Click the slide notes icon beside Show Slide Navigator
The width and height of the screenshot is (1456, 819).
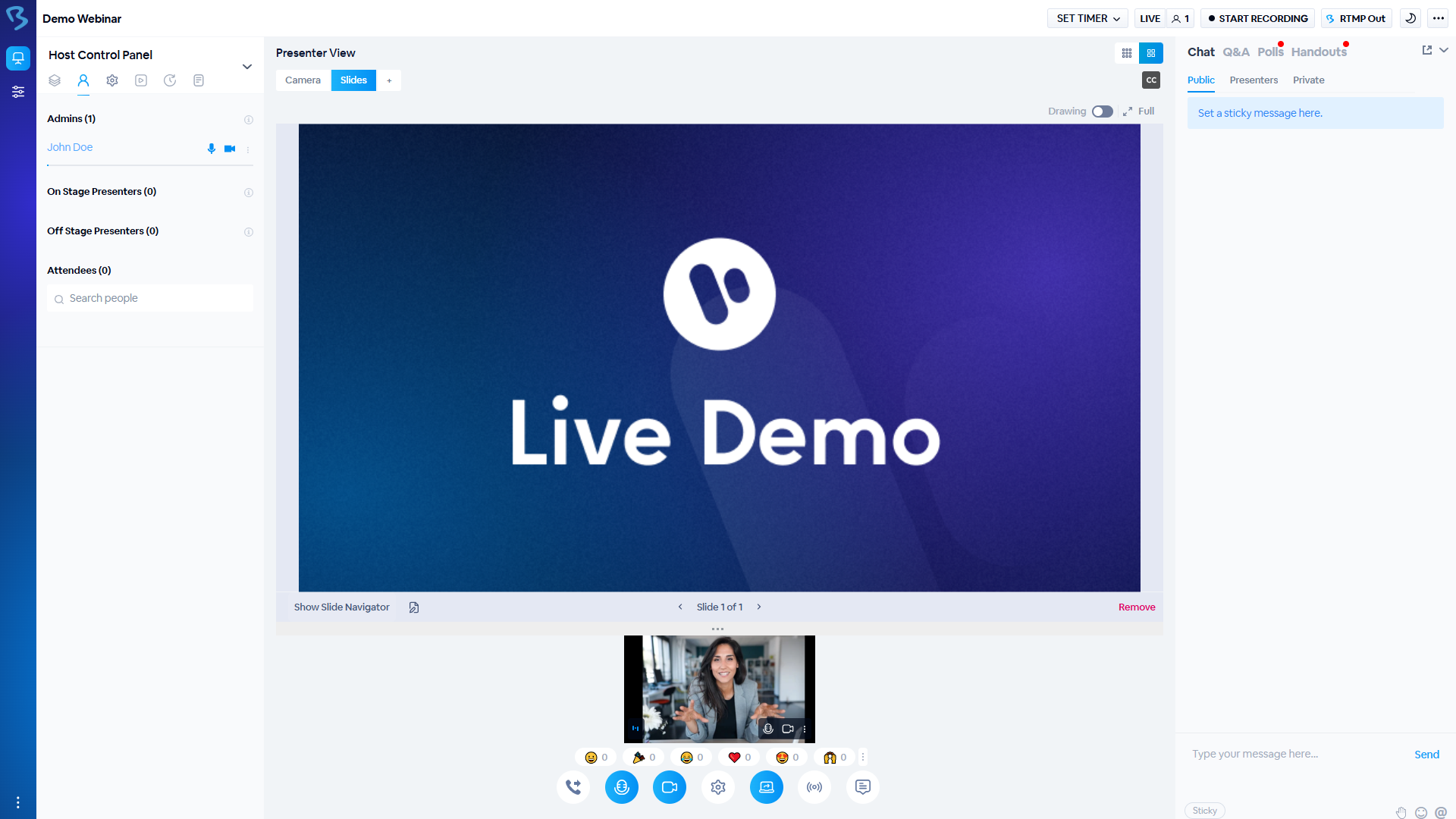click(x=414, y=607)
